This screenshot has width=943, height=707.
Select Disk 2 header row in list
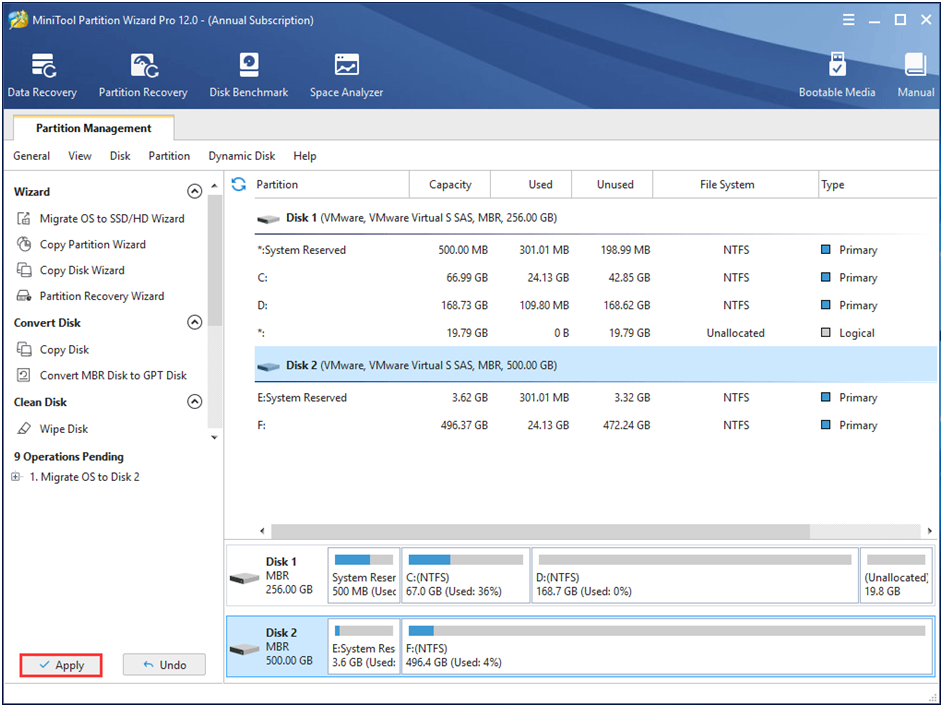tap(595, 365)
